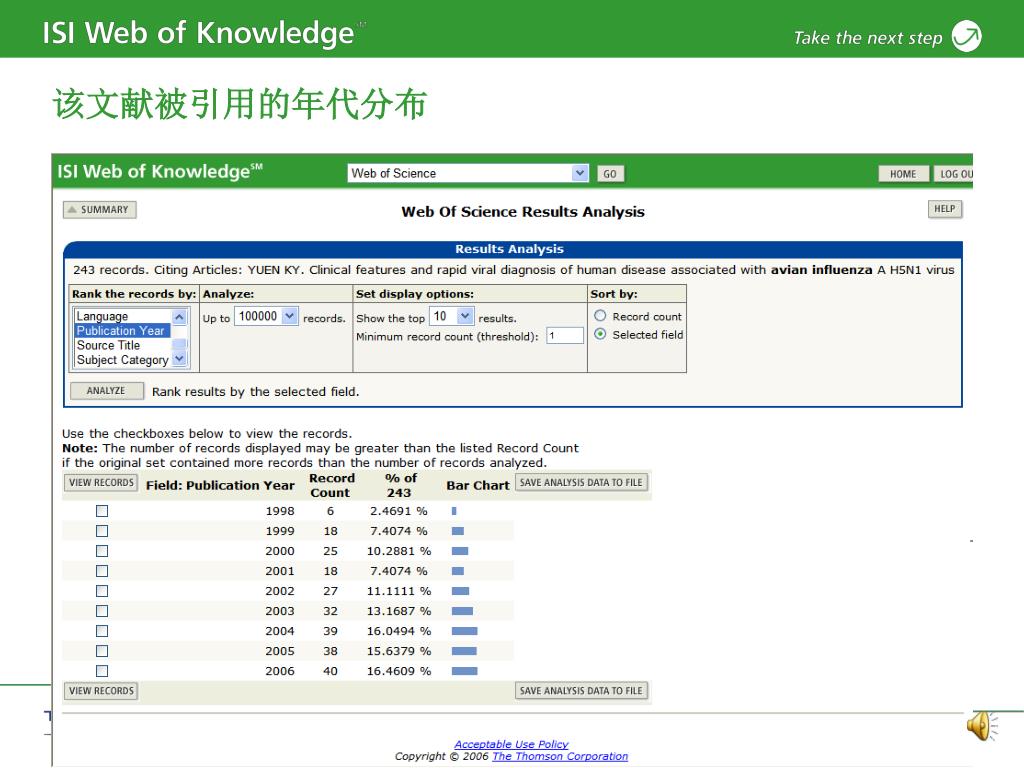Click the Bar Chart column header

point(478,485)
